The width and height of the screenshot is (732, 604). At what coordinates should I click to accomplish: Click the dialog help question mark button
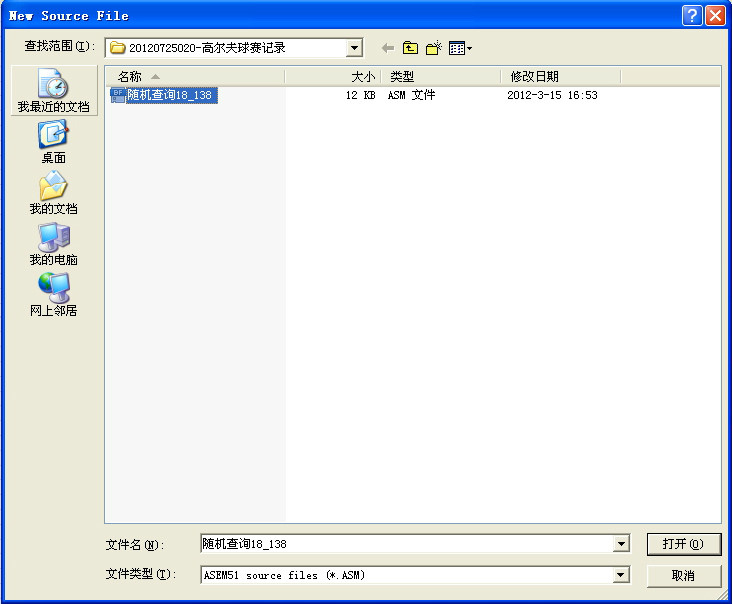(x=691, y=16)
